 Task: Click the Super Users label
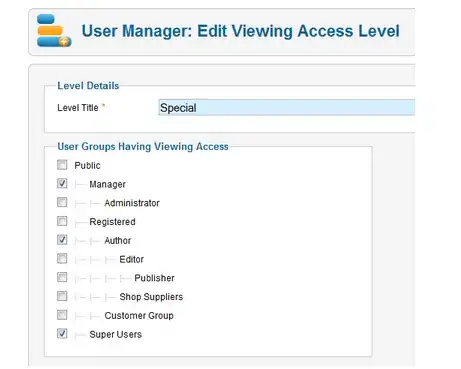(x=115, y=334)
